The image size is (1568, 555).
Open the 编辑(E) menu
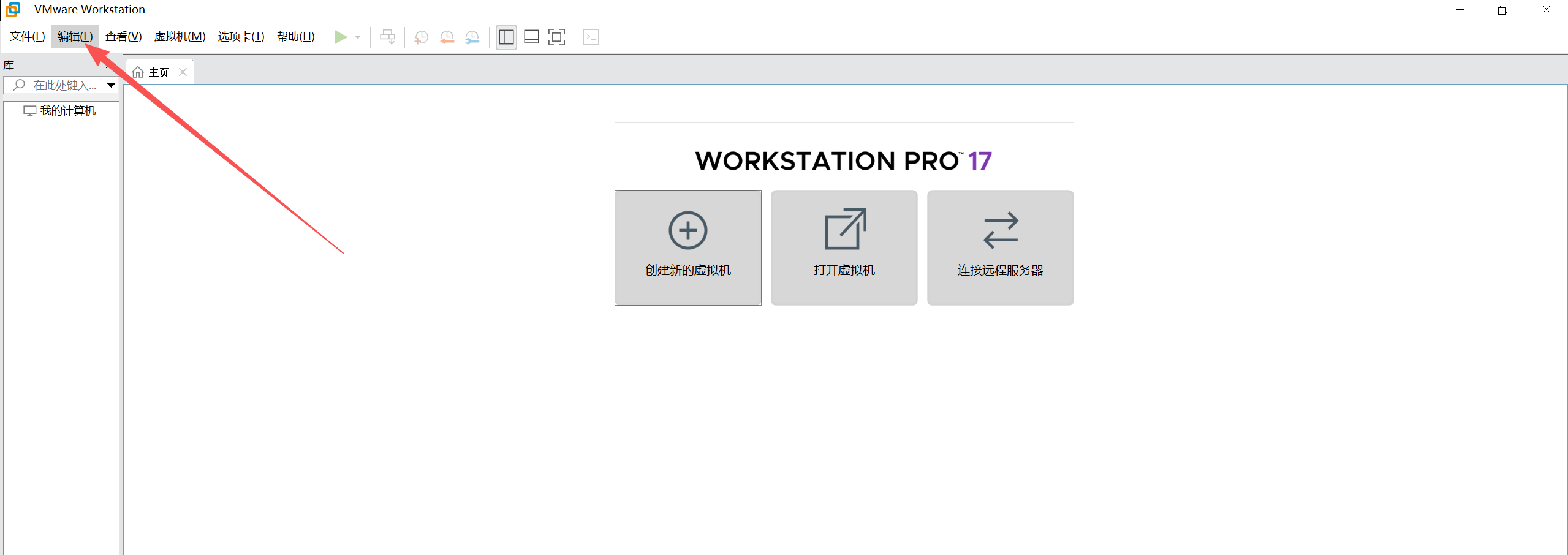click(x=75, y=37)
